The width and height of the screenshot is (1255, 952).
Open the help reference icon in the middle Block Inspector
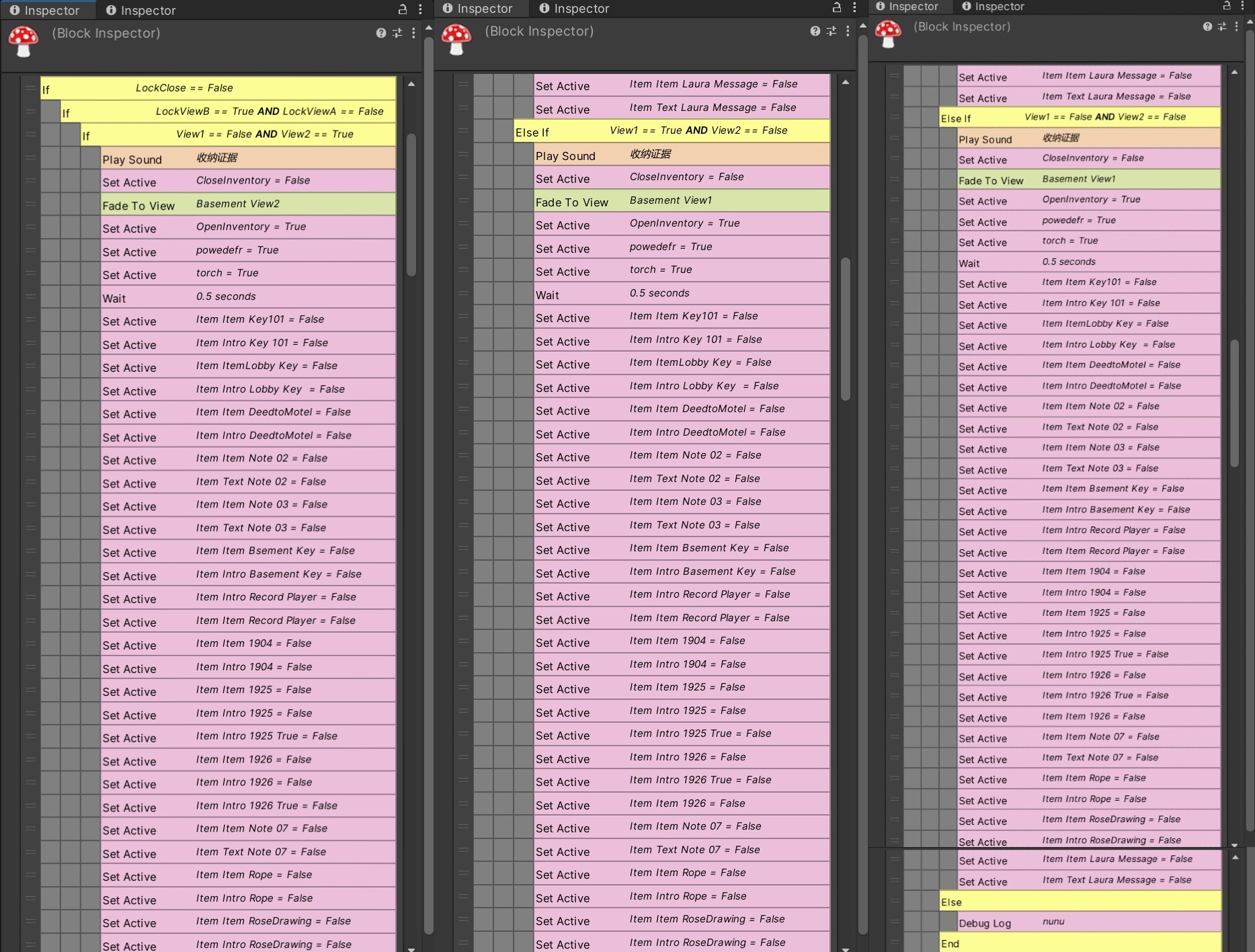[815, 31]
